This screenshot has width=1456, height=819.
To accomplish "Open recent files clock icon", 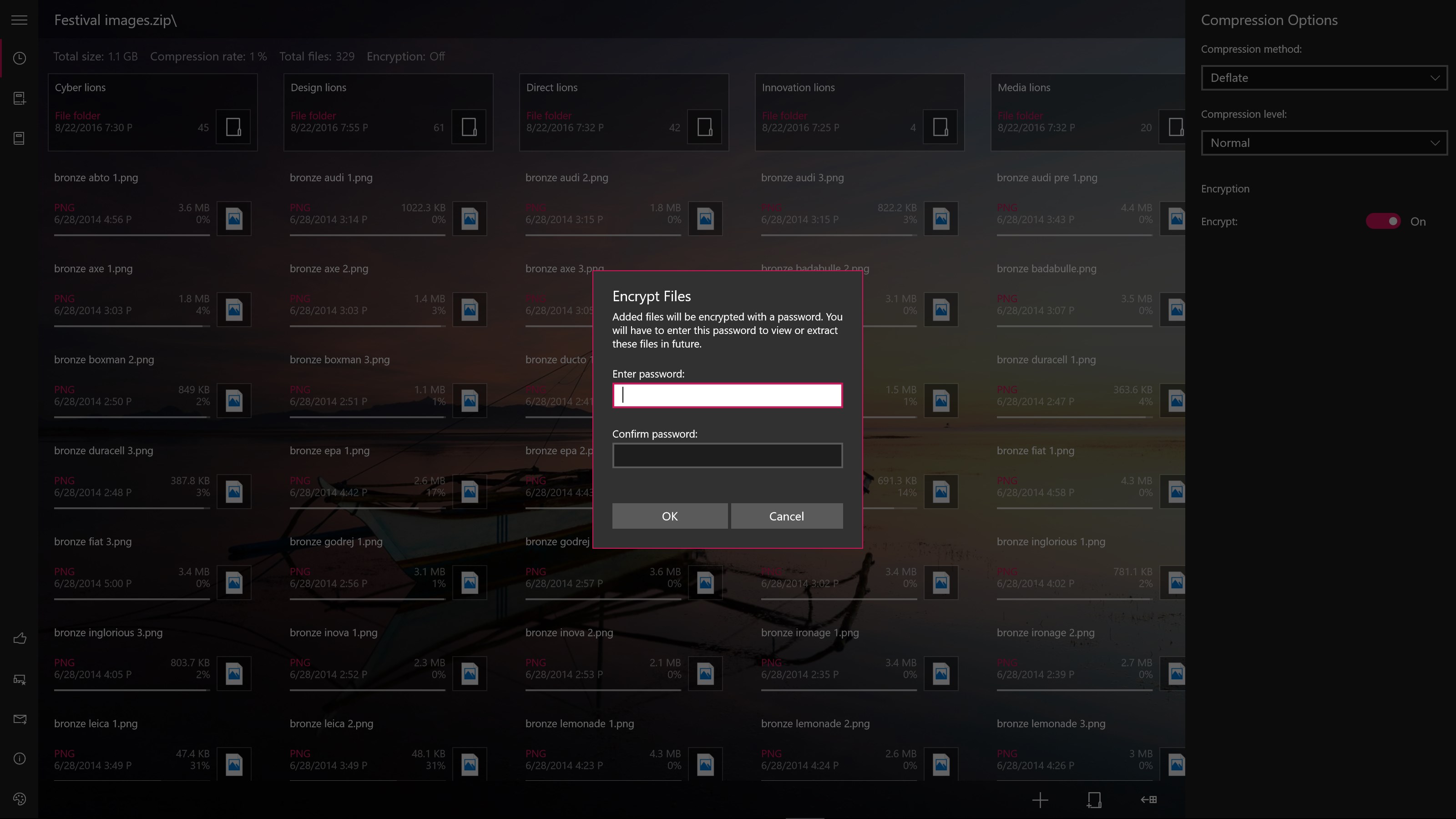I will click(x=19, y=58).
